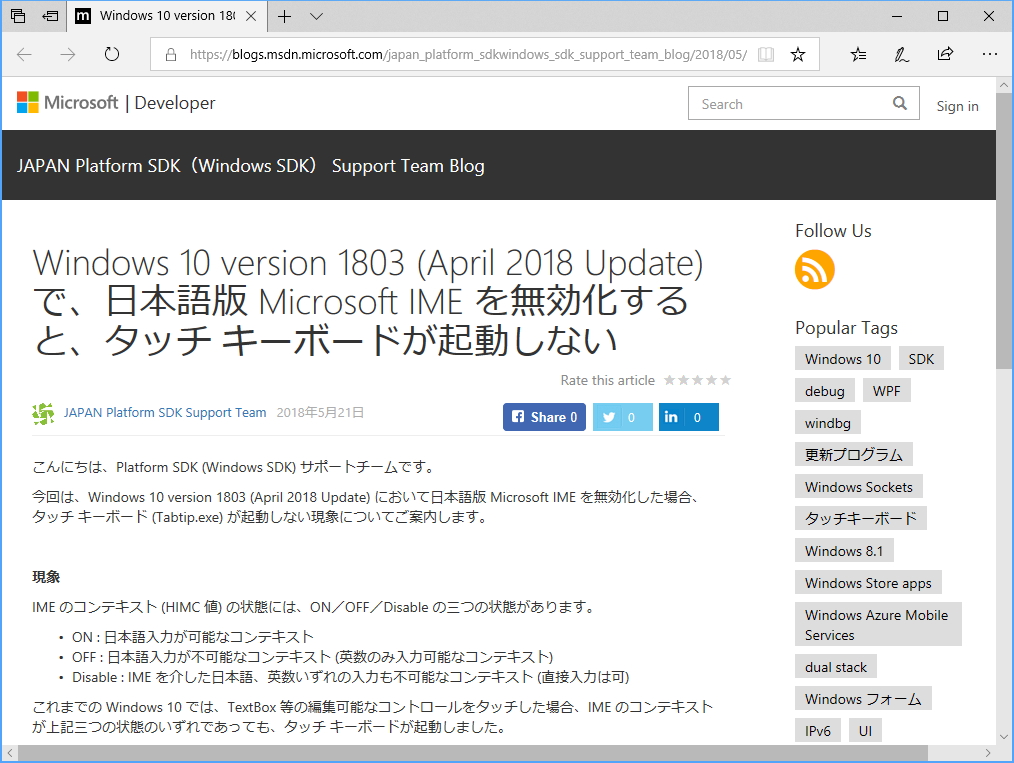Open the RSS feed icon under Follow Us

814,269
